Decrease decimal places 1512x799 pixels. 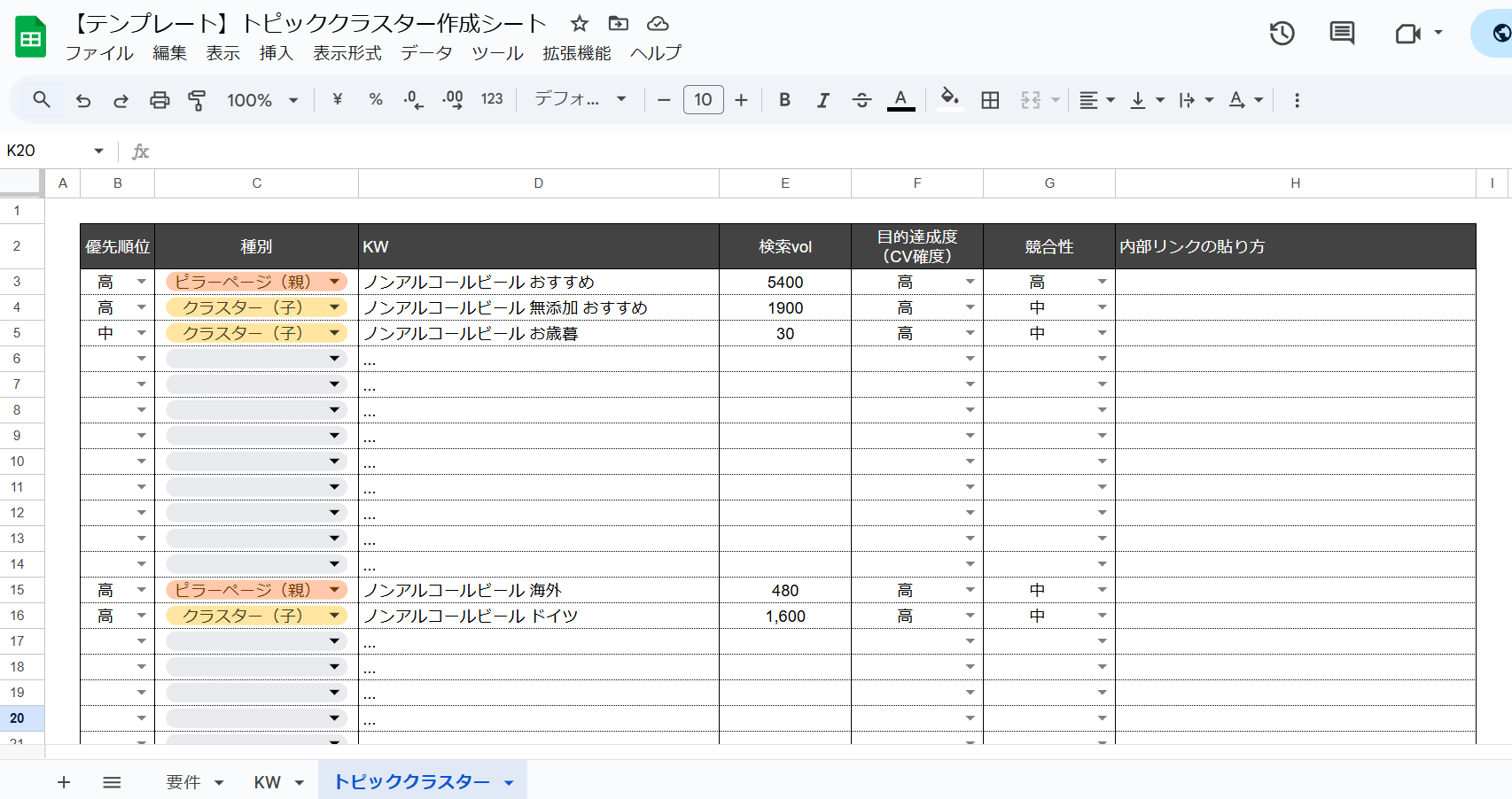point(413,100)
